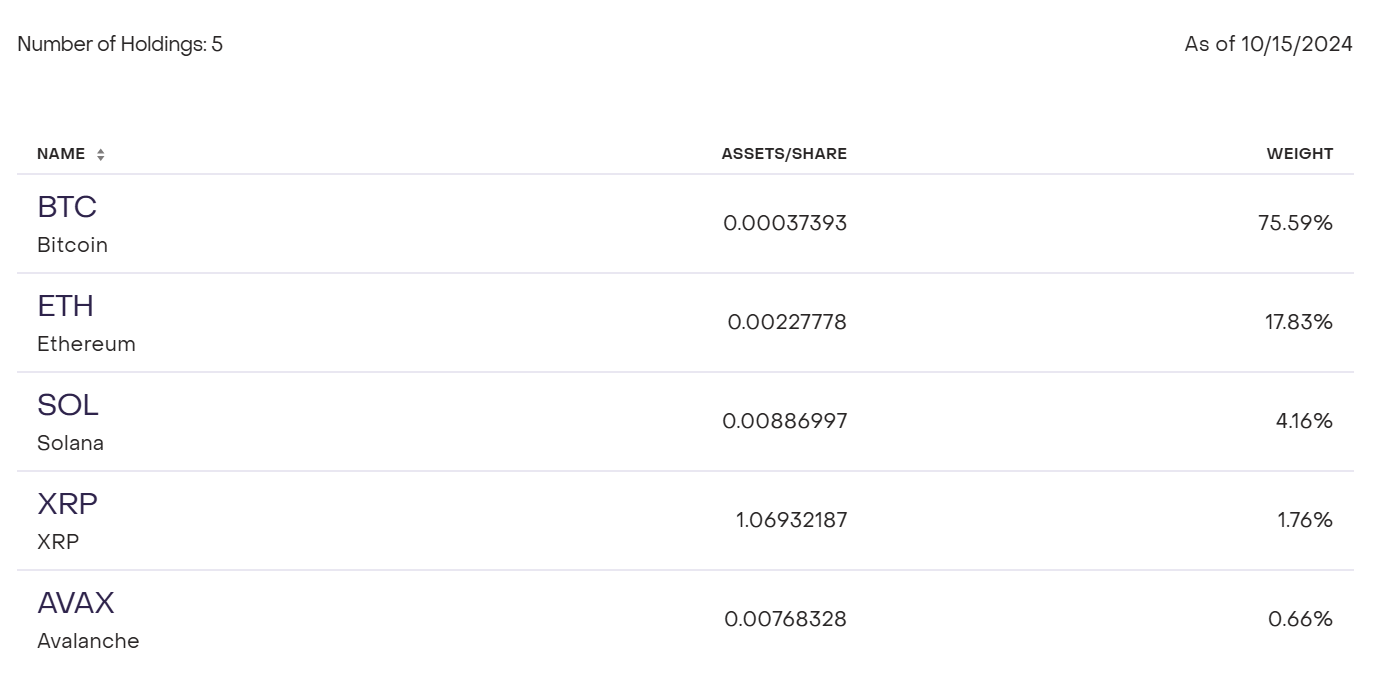Sort holdings using the NAME sort arrows
1377x675 pixels.
pyautogui.click(x=100, y=154)
